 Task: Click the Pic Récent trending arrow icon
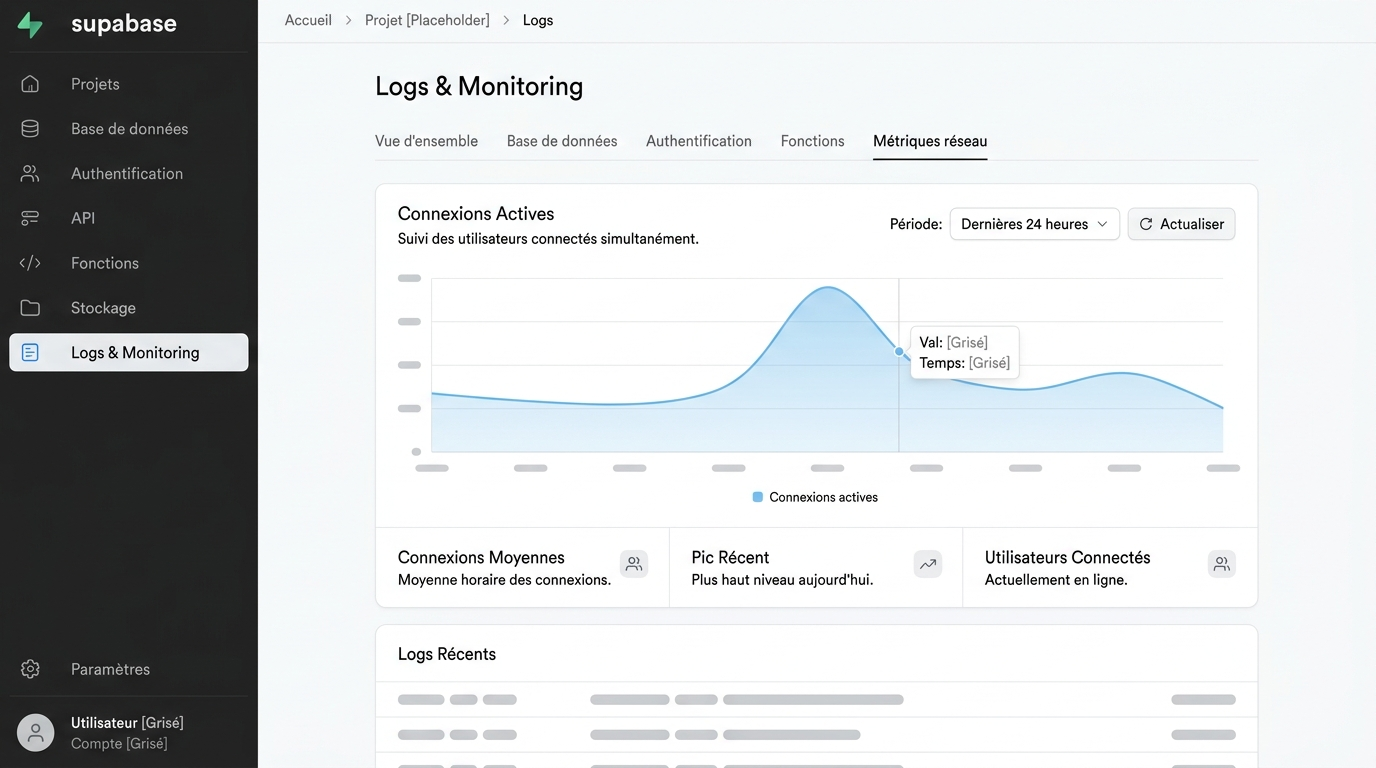[928, 564]
